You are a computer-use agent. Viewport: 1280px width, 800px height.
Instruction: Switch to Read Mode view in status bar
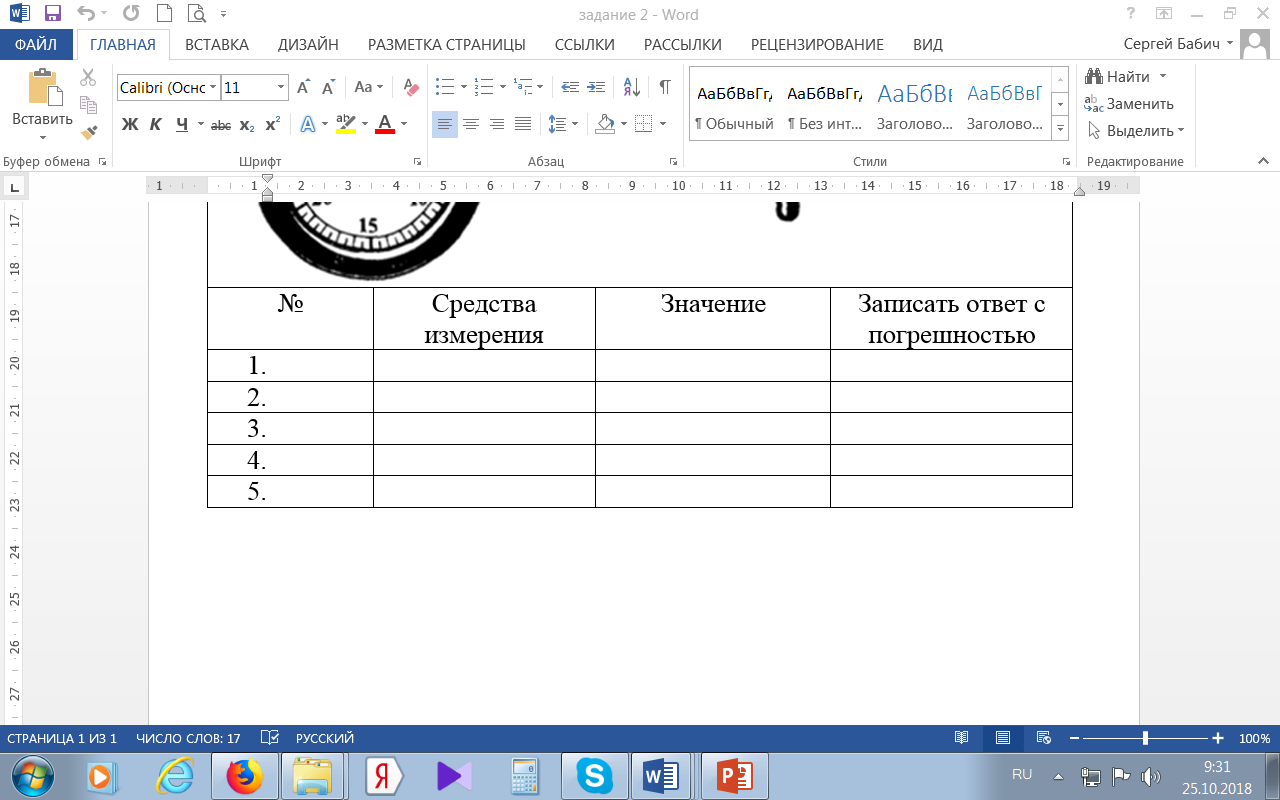962,738
